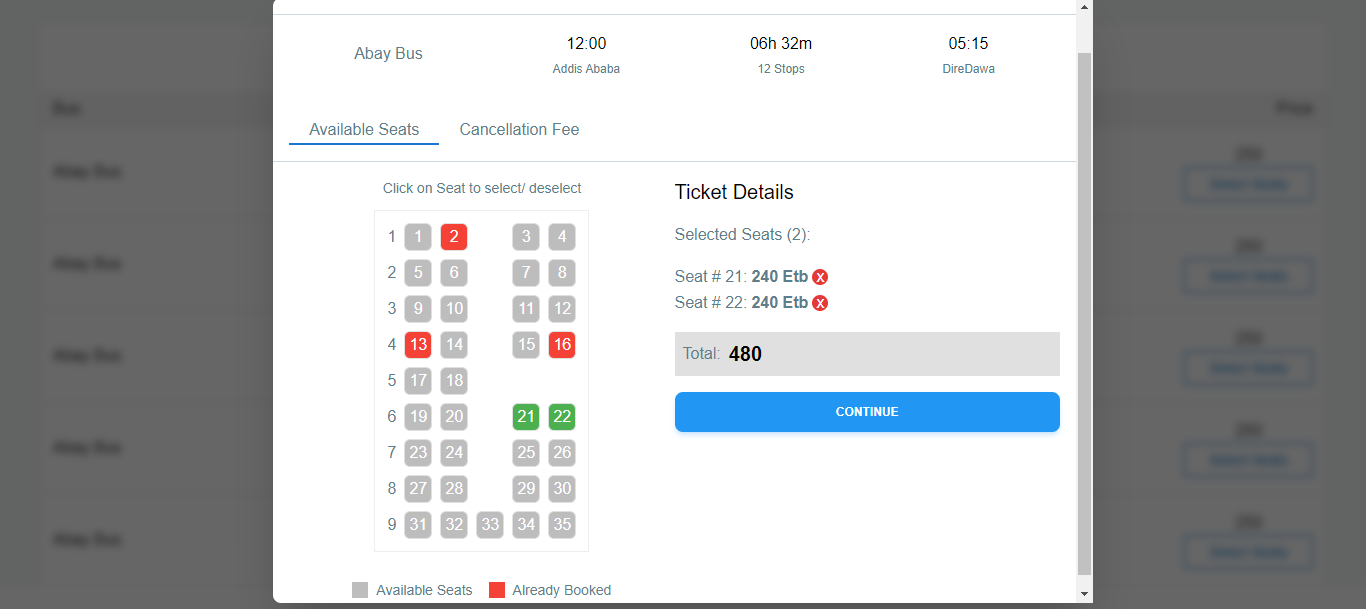Viewport: 1366px width, 609px height.
Task: Switch to Cancellation Fee tab
Action: [519, 130]
